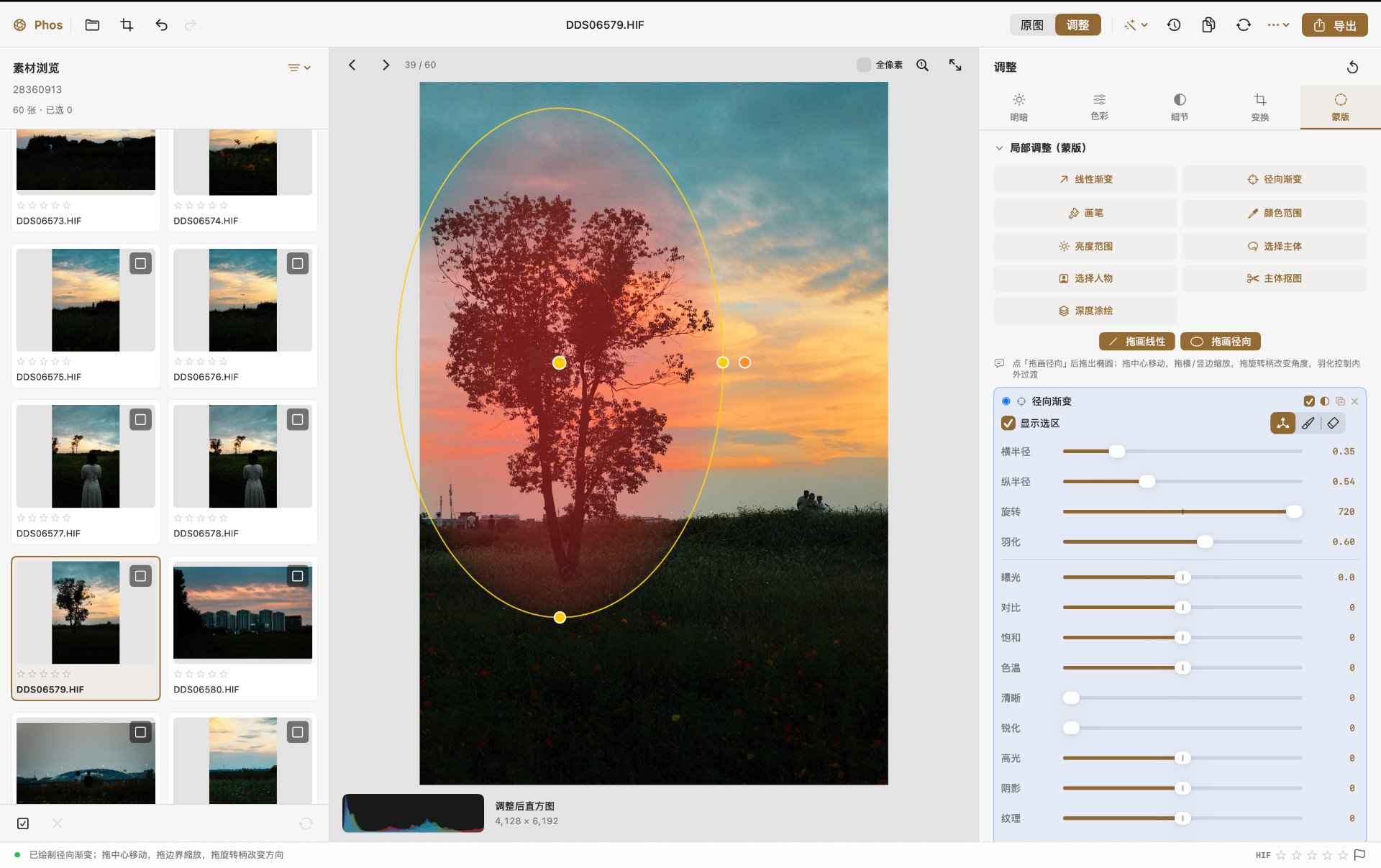
Task: Click the 羽化 slider track
Action: coord(1182,542)
